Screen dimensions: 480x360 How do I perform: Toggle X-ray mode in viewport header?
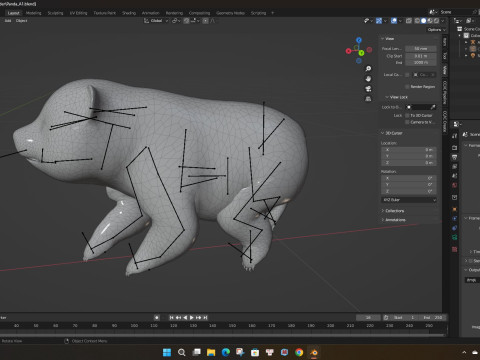pos(409,21)
